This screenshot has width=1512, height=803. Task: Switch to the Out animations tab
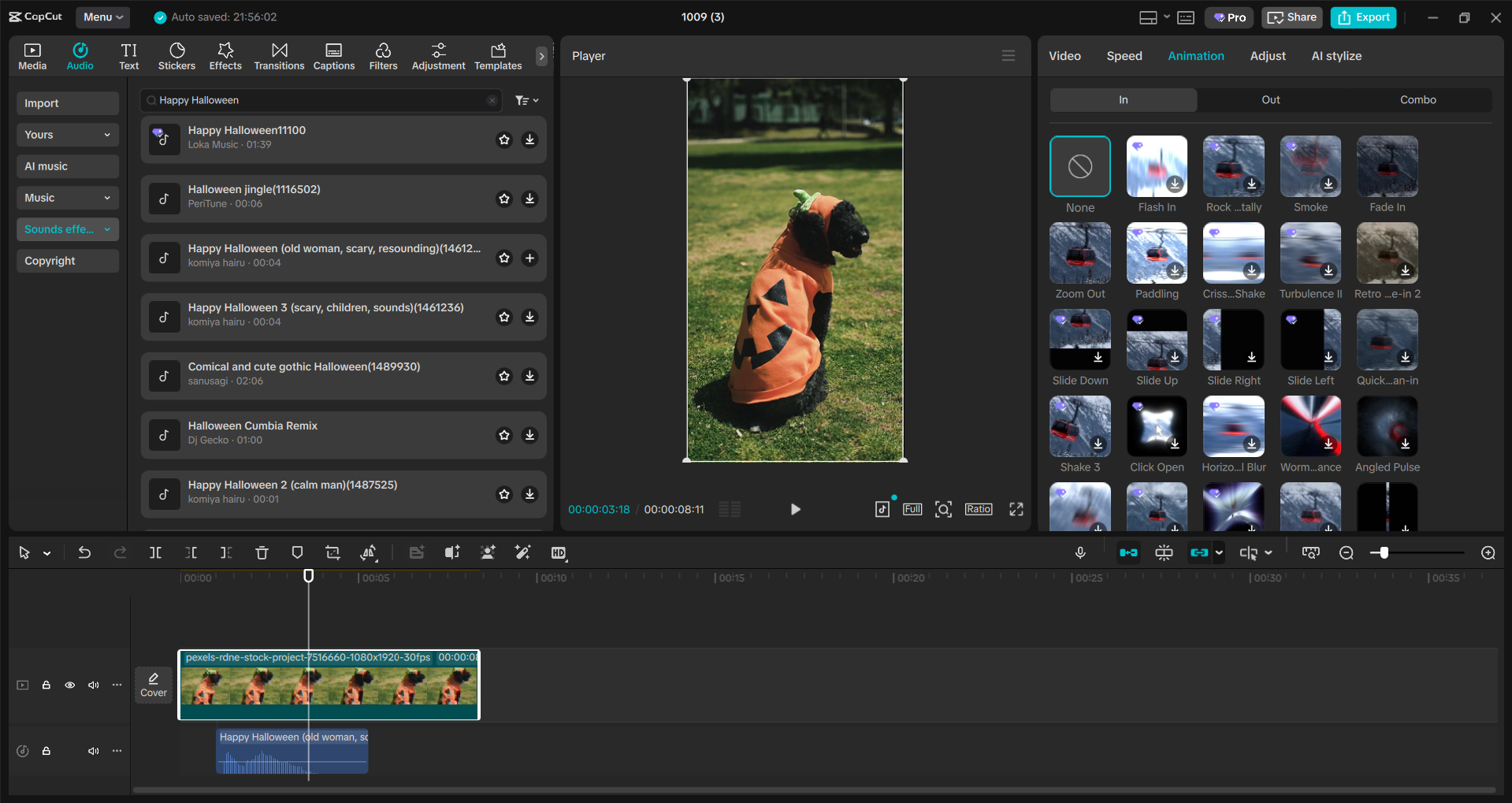coord(1269,99)
